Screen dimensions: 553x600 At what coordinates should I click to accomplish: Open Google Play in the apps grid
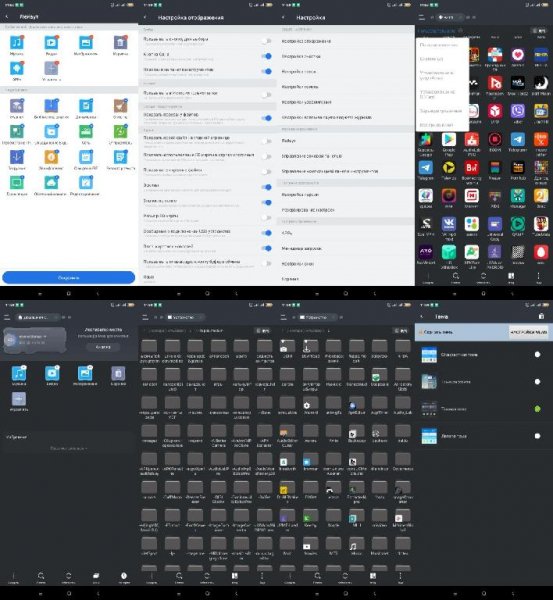point(449,139)
